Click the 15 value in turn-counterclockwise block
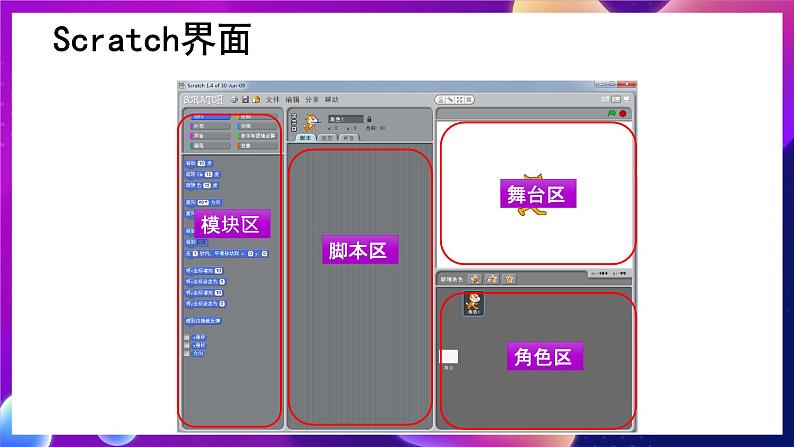 (207, 186)
